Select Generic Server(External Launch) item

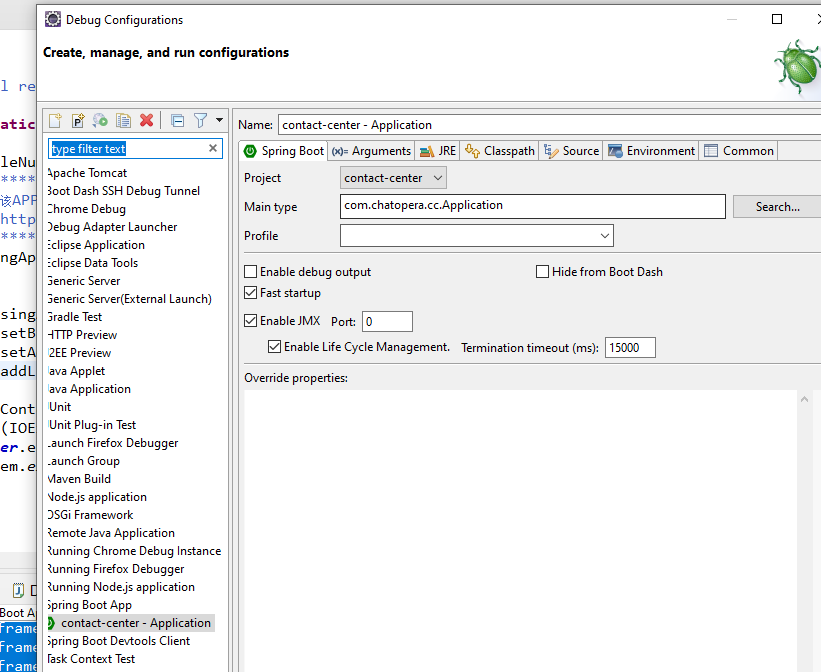(x=129, y=299)
